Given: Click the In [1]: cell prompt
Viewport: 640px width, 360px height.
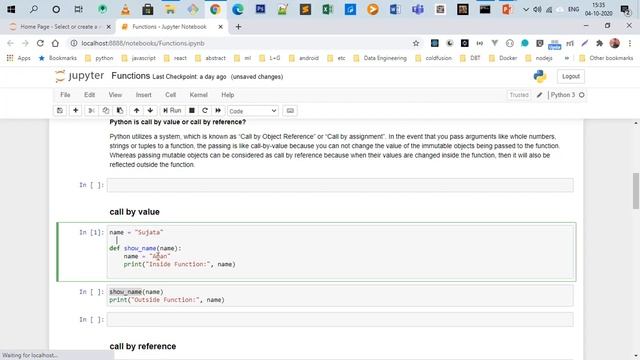Looking at the screenshot, I should (91, 232).
